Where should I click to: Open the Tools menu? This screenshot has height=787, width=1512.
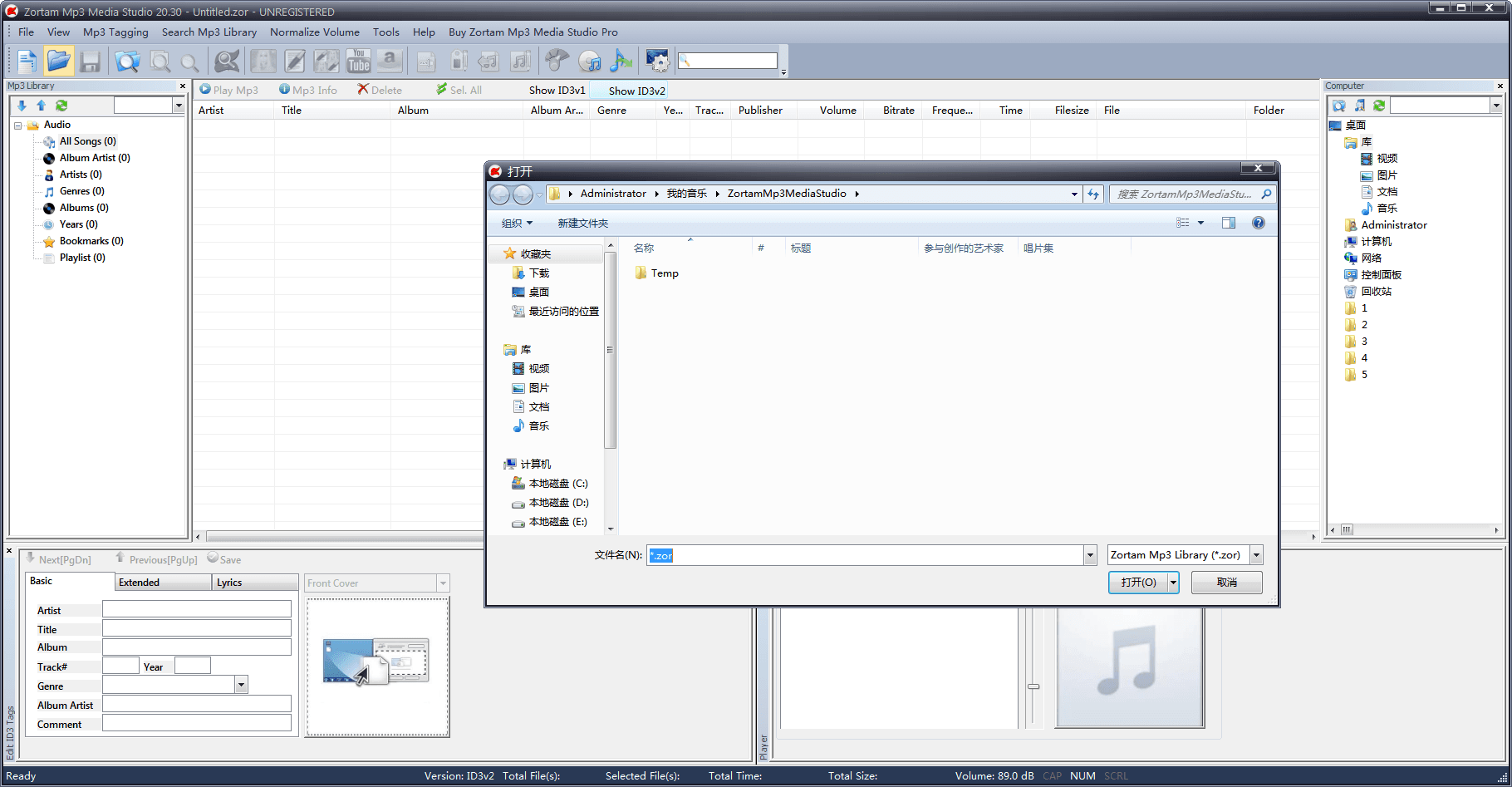click(x=386, y=32)
